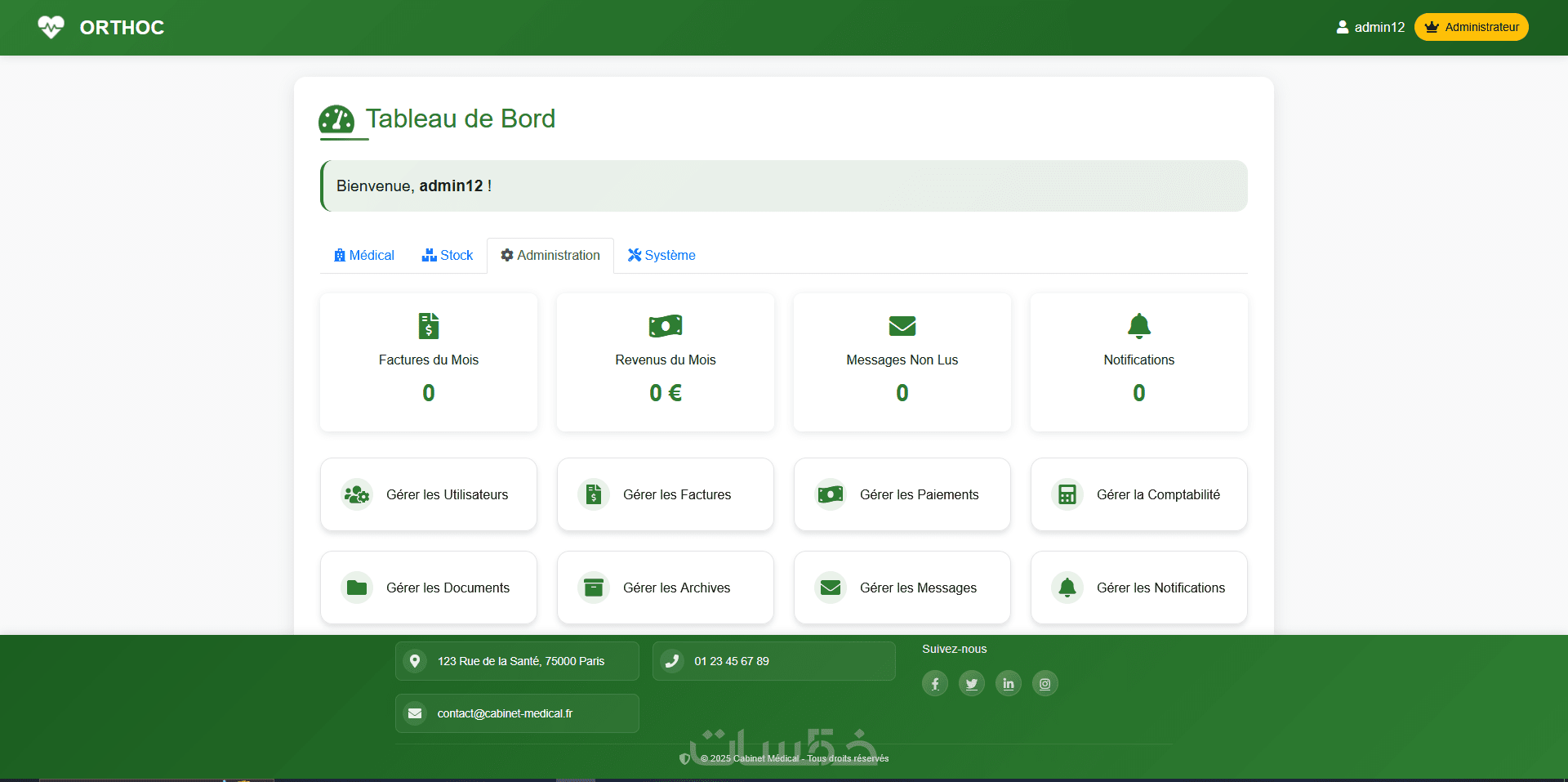This screenshot has width=1568, height=782.
Task: Click the crown icon in Administrateur badge
Action: (x=1432, y=27)
